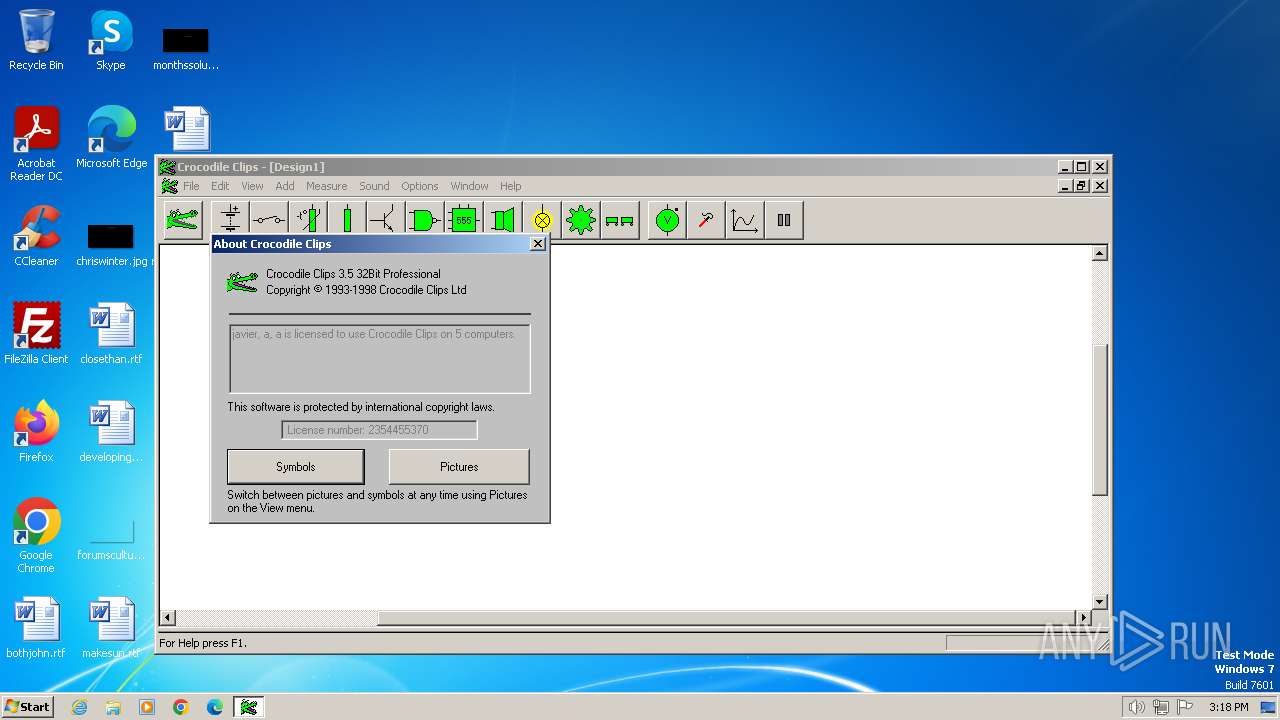Select the Recycle Bin desktop icon
1280x720 pixels.
[x=36, y=40]
